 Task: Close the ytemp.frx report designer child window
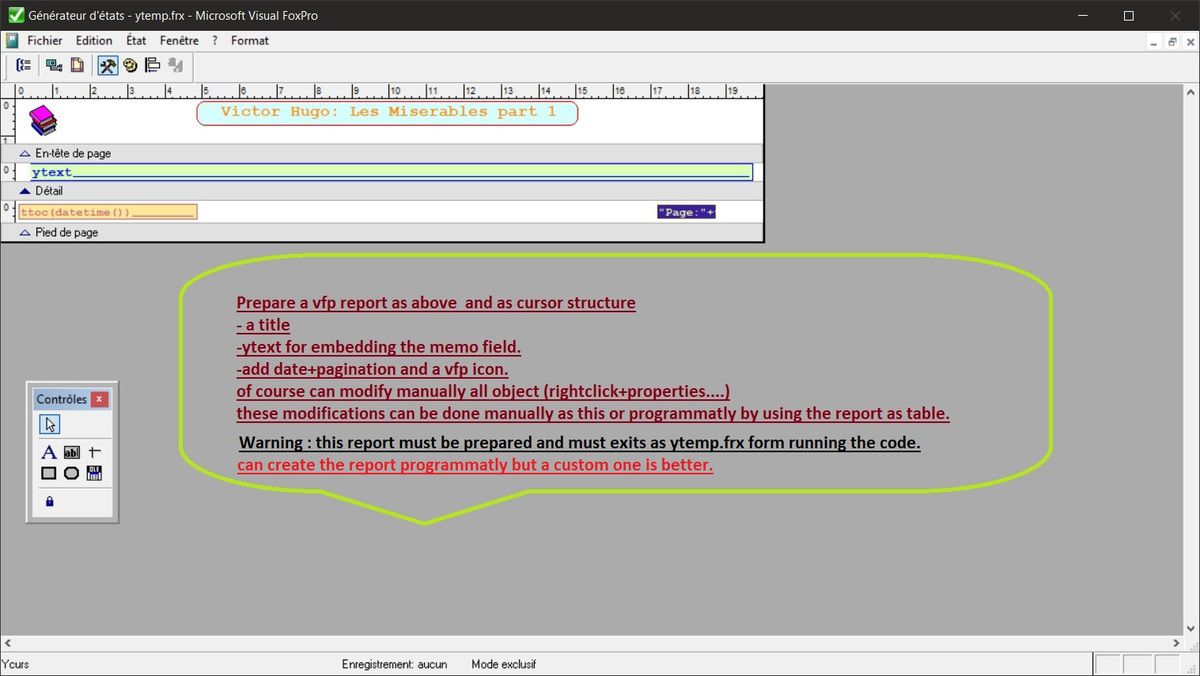pyautogui.click(x=1190, y=41)
